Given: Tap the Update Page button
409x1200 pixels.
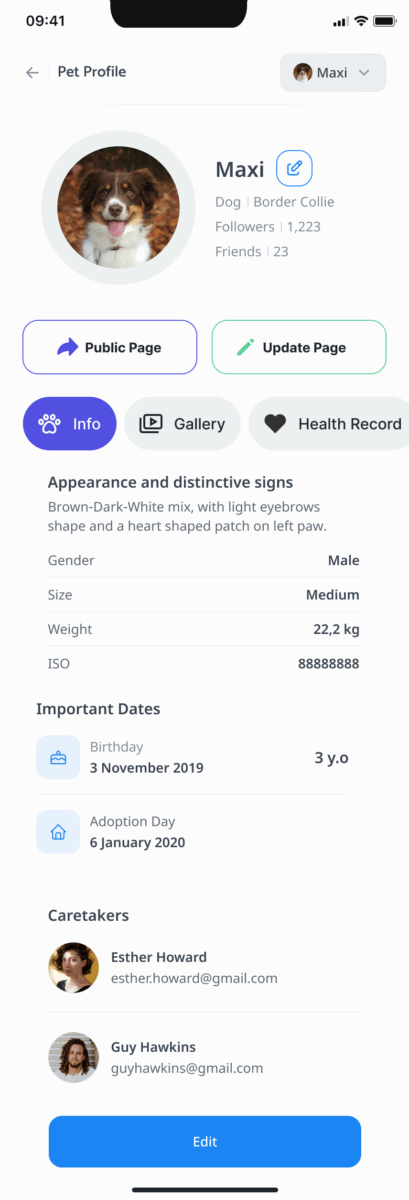Looking at the screenshot, I should pyautogui.click(x=299, y=348).
